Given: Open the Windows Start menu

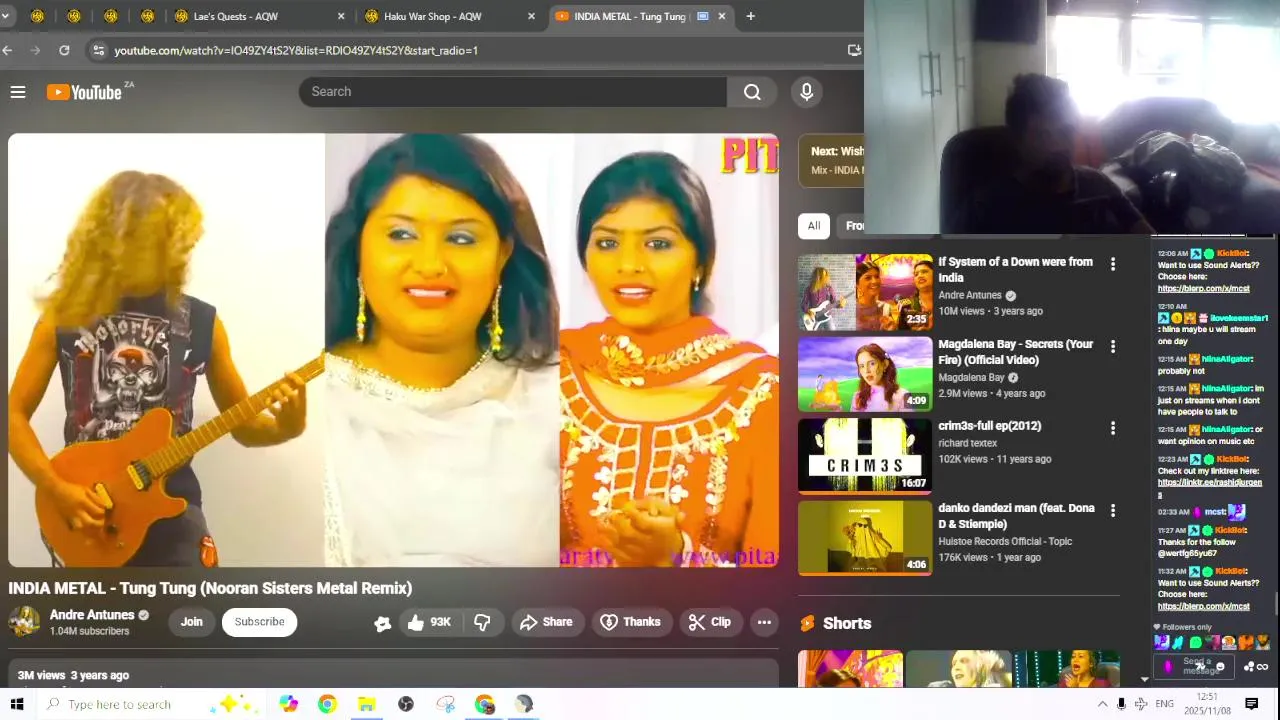Looking at the screenshot, I should pyautogui.click(x=17, y=704).
